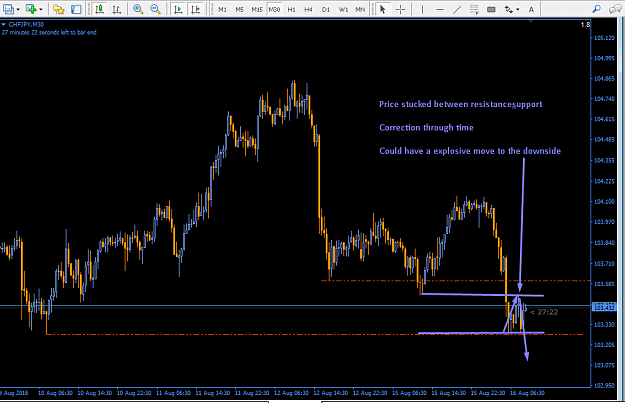Switch timeframe to W1
Image resolution: width=625 pixels, height=403 pixels.
pos(343,9)
